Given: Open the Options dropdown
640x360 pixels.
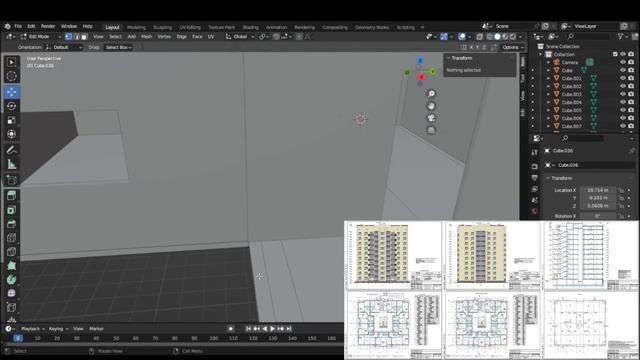Looking at the screenshot, I should pyautogui.click(x=513, y=47).
